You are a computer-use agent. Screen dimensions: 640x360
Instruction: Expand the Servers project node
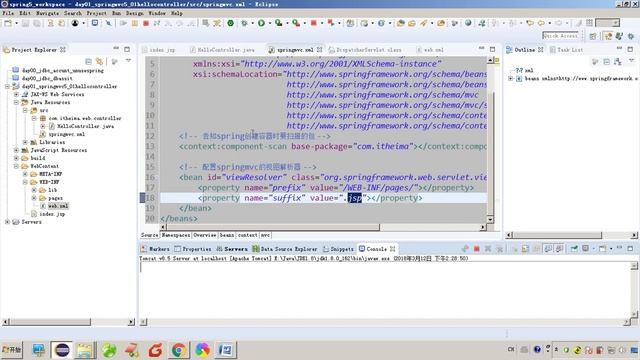(7, 222)
